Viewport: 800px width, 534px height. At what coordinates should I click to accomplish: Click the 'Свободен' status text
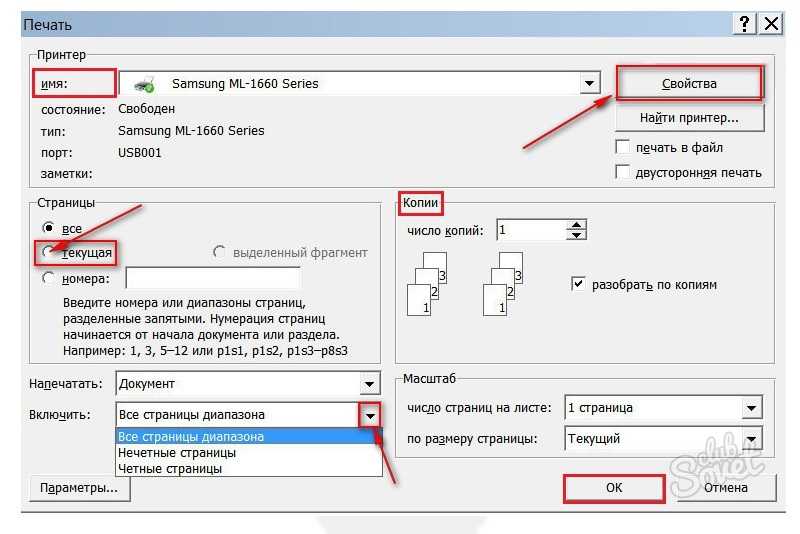(146, 109)
